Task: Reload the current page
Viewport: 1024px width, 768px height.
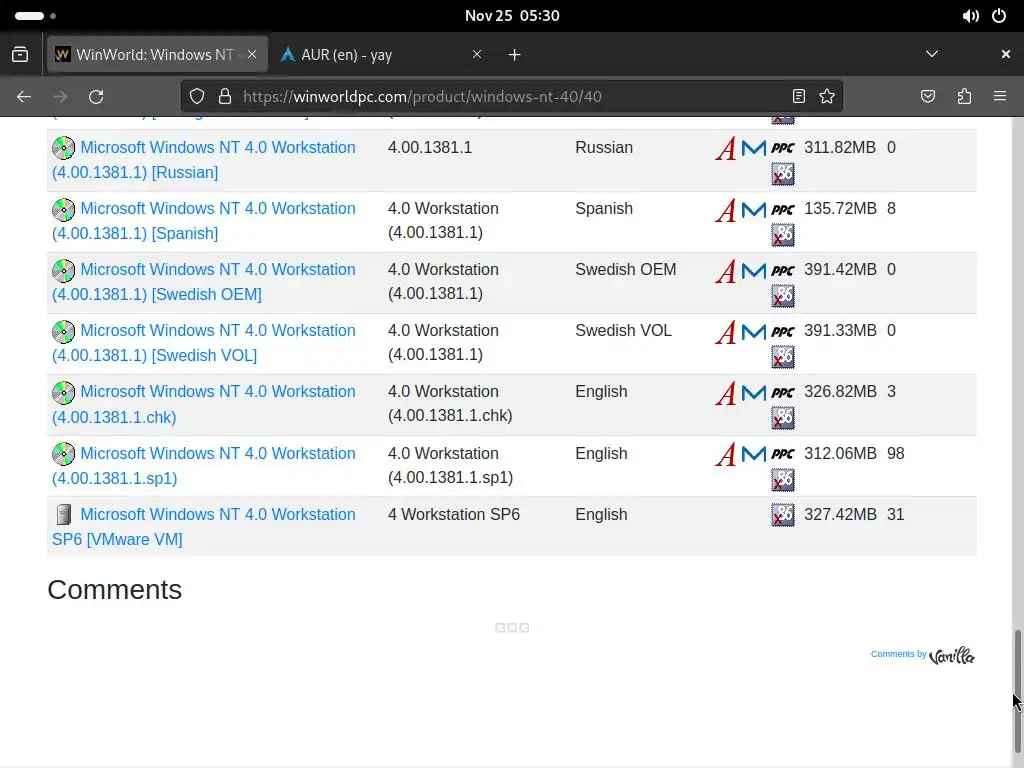Action: pos(96,97)
